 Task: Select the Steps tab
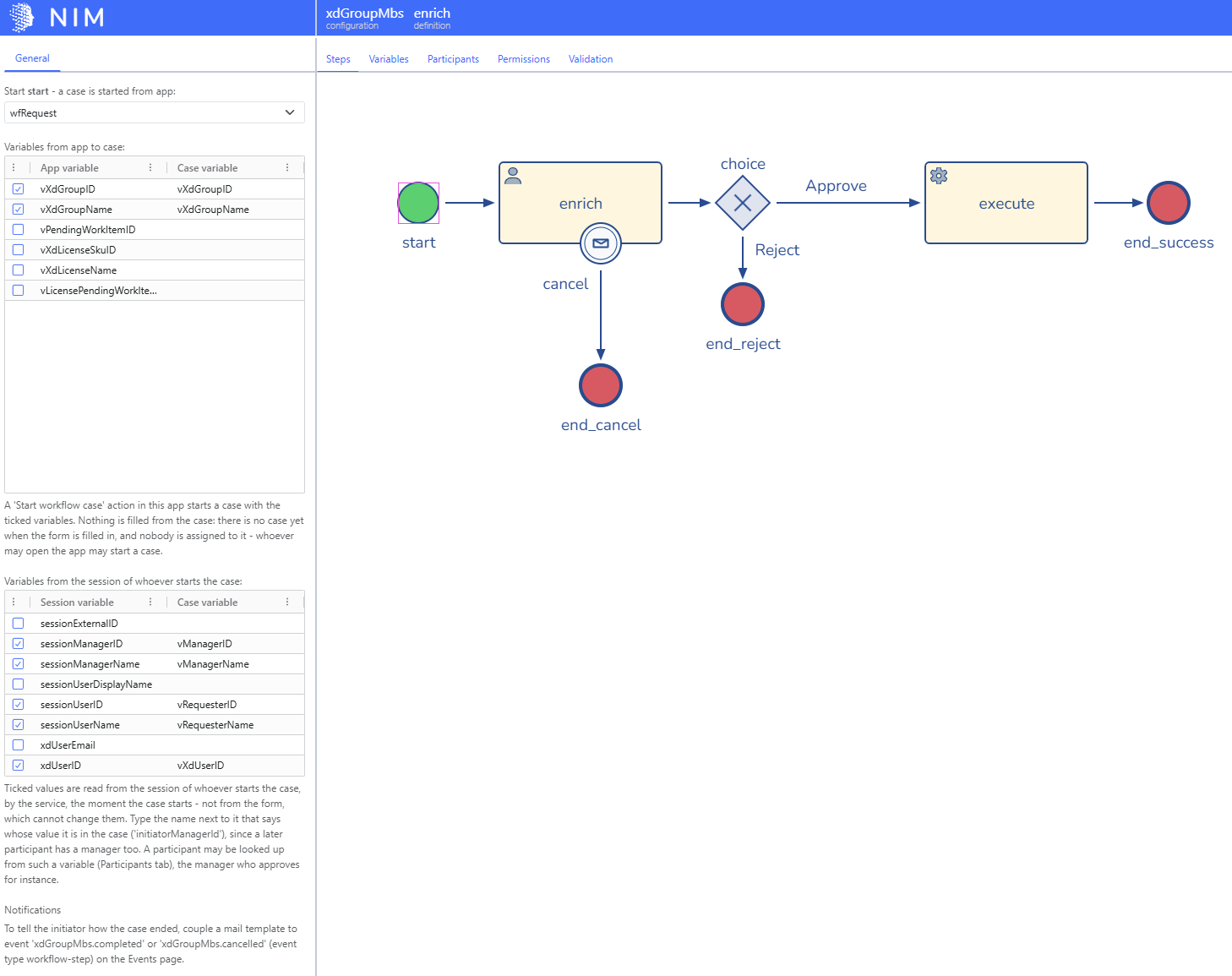point(338,59)
